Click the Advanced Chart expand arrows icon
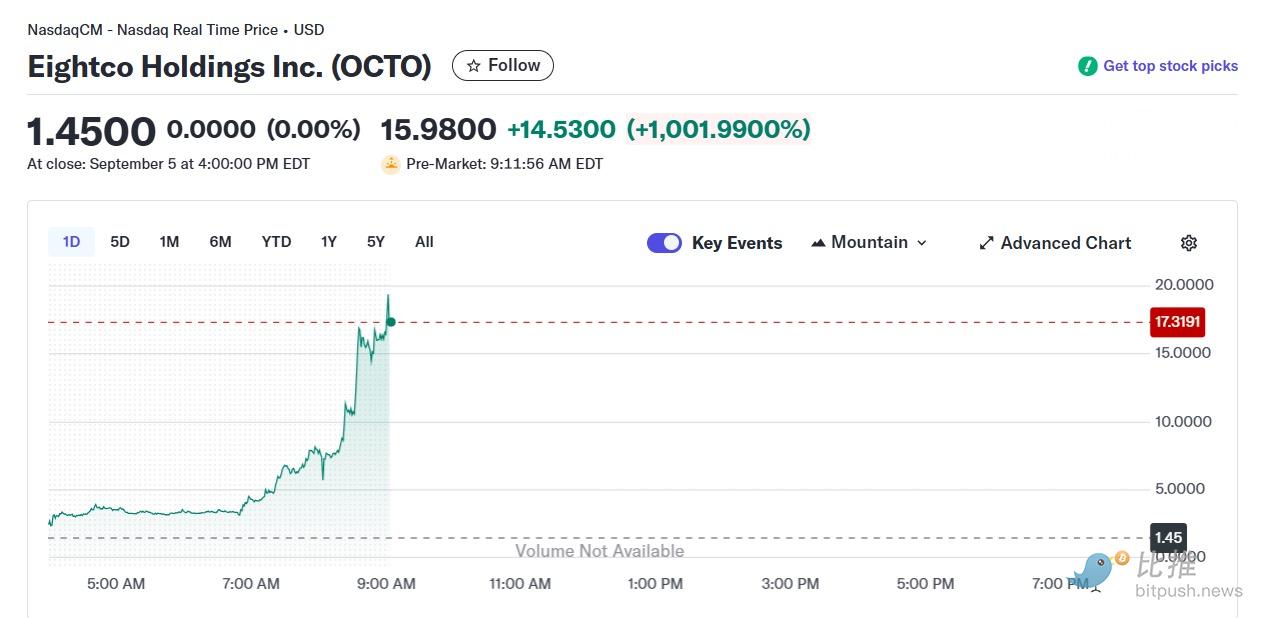Viewport: 1263px width, 618px height. 986,243
